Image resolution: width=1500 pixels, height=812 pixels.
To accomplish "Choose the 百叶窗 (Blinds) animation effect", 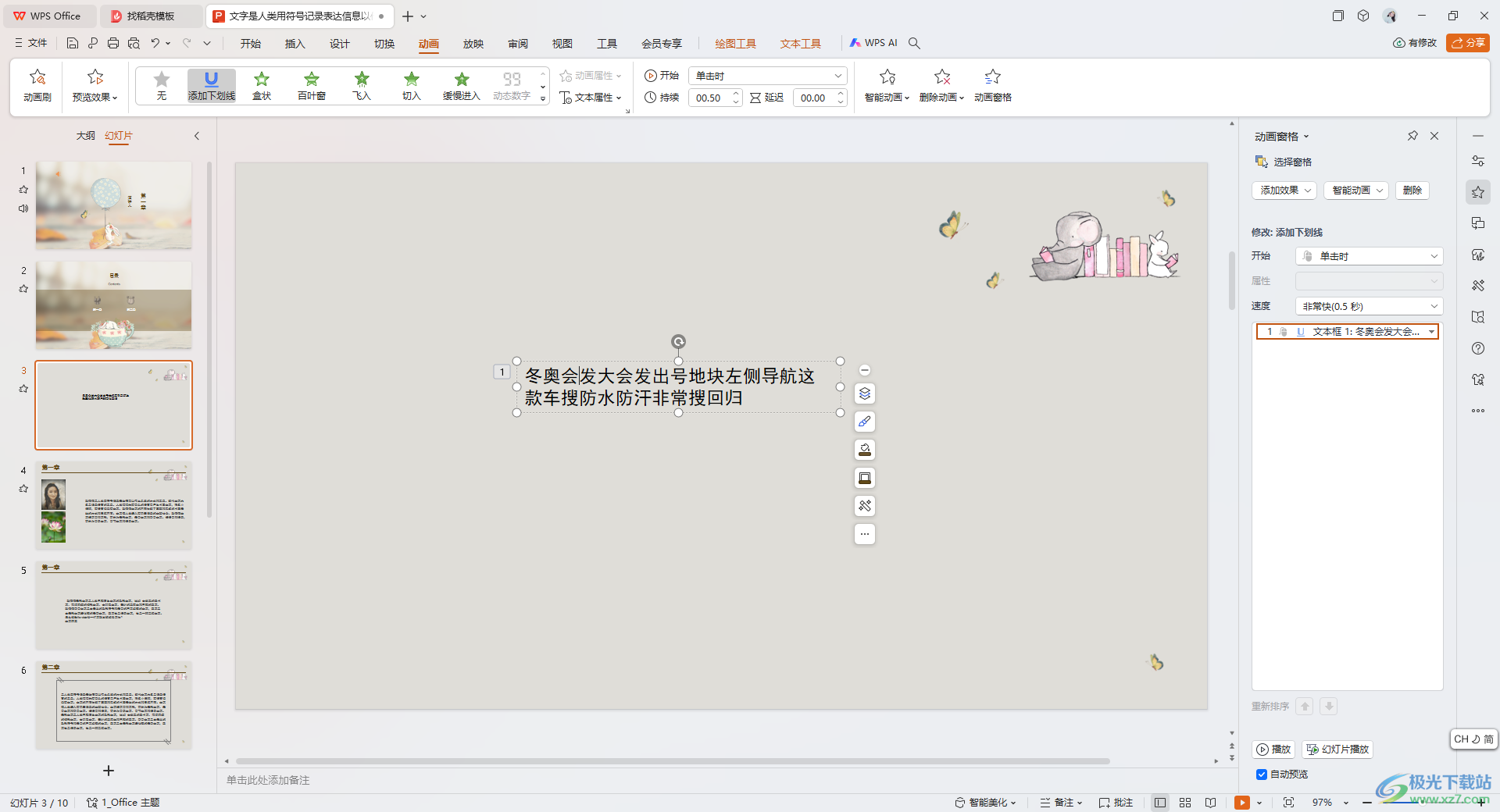I will pyautogui.click(x=311, y=85).
